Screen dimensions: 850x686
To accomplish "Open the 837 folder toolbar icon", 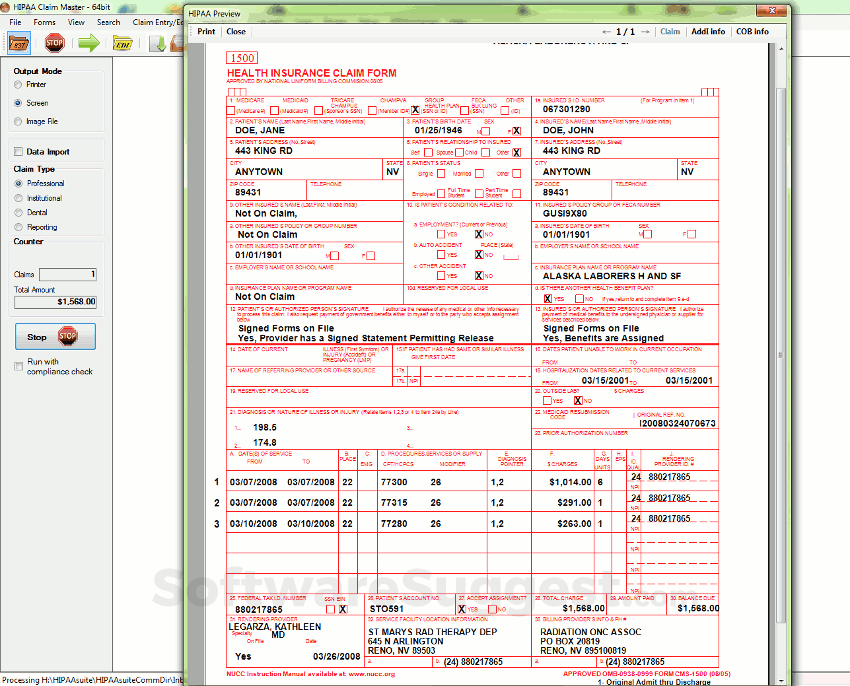I will point(19,43).
